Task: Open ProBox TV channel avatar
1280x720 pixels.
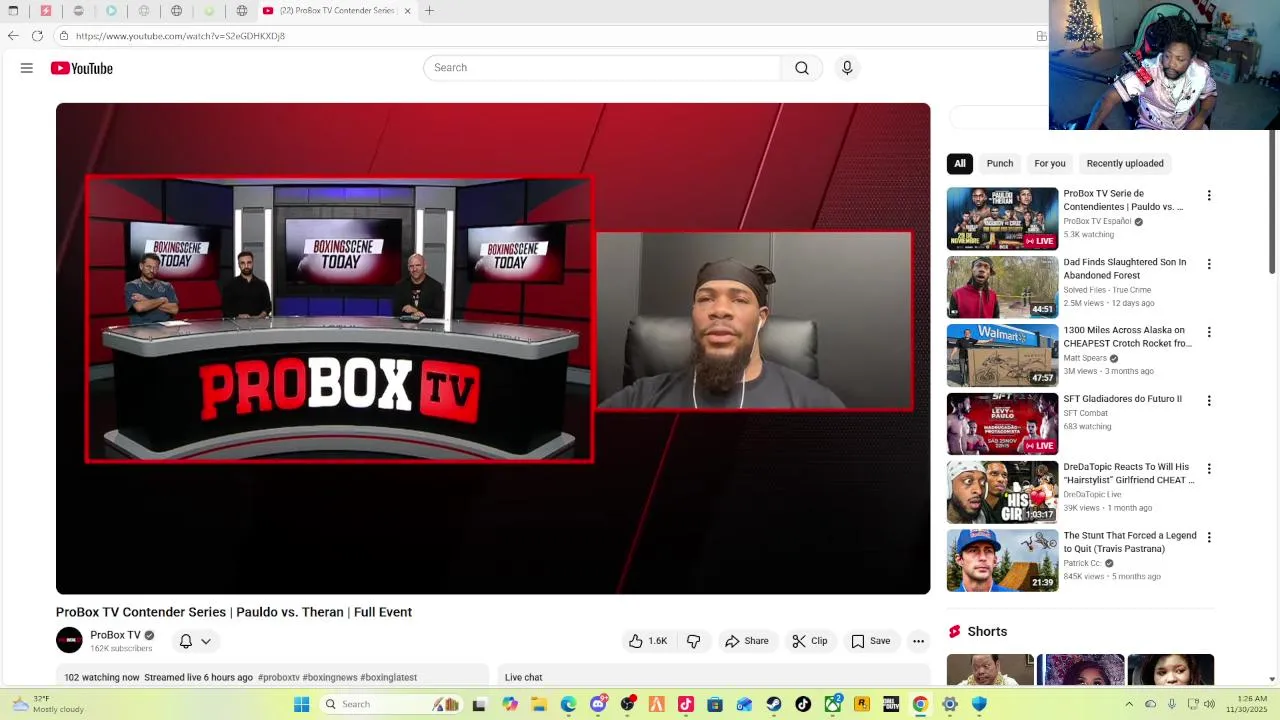Action: click(69, 640)
